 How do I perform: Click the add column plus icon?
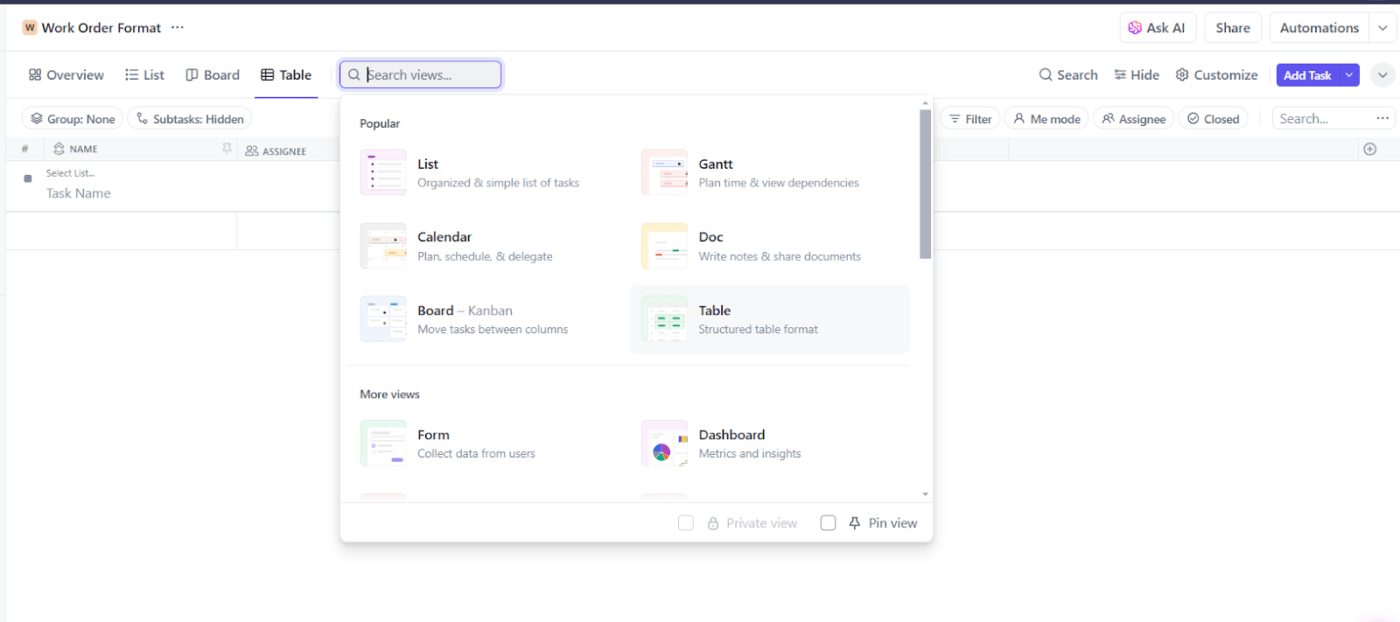tap(1370, 149)
